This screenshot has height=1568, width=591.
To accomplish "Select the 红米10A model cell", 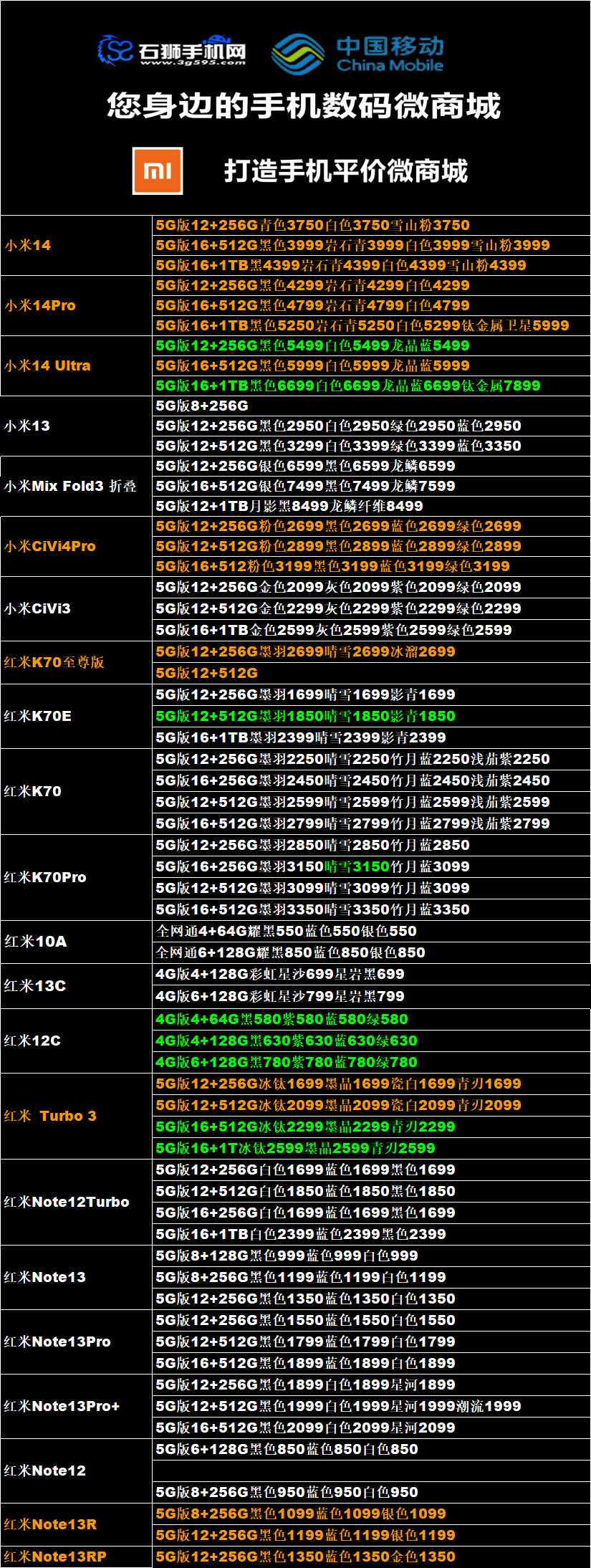I will click(77, 942).
